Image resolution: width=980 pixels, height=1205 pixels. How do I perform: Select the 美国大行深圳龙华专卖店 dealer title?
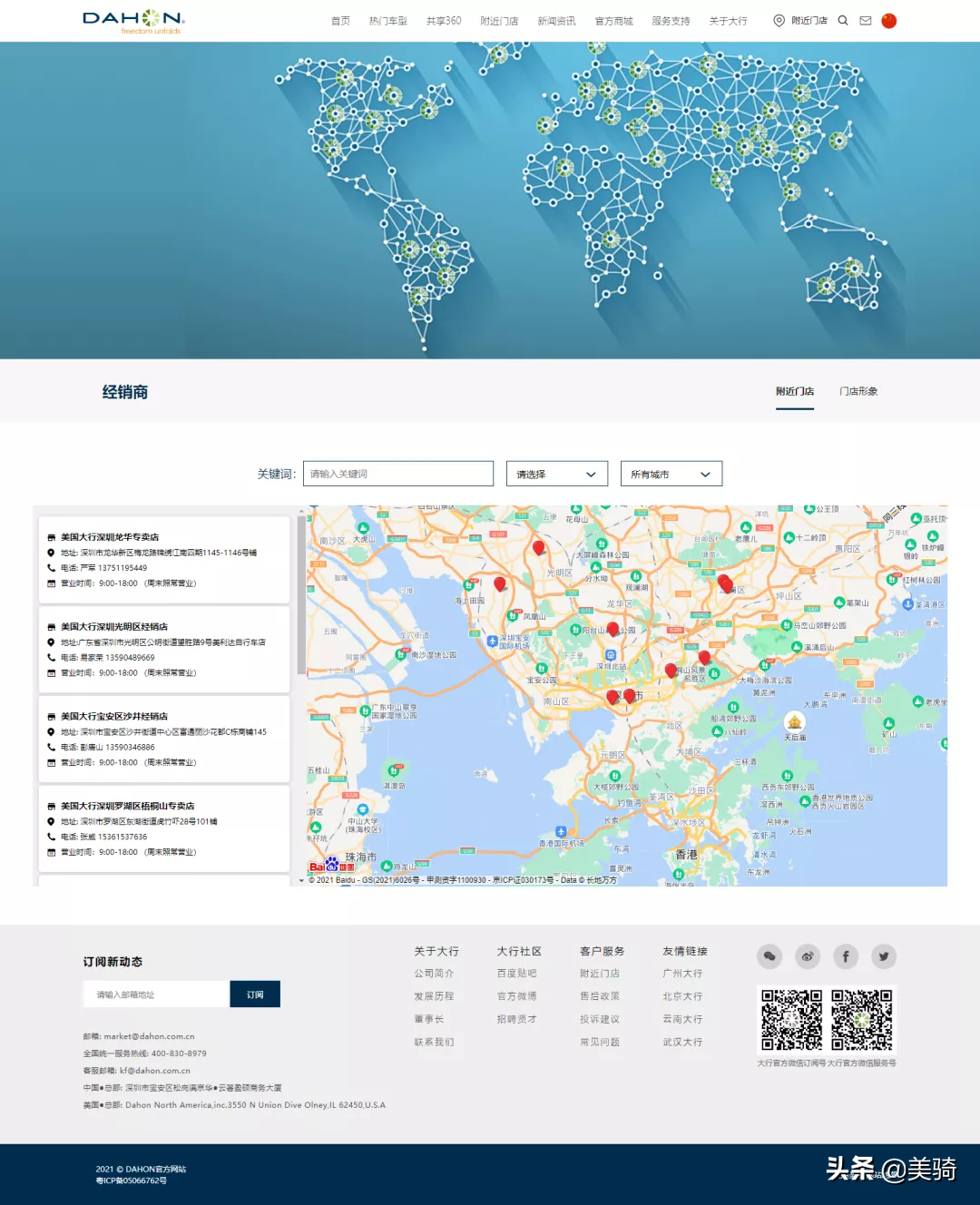pos(110,537)
